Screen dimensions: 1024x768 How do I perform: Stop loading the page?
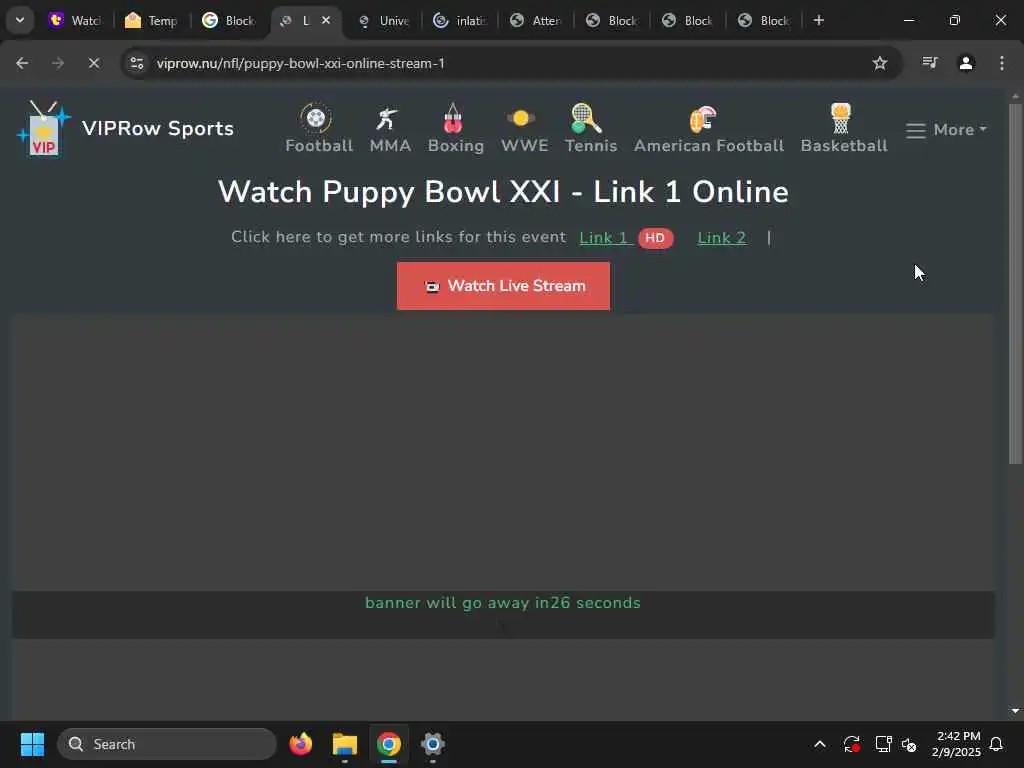tap(93, 63)
